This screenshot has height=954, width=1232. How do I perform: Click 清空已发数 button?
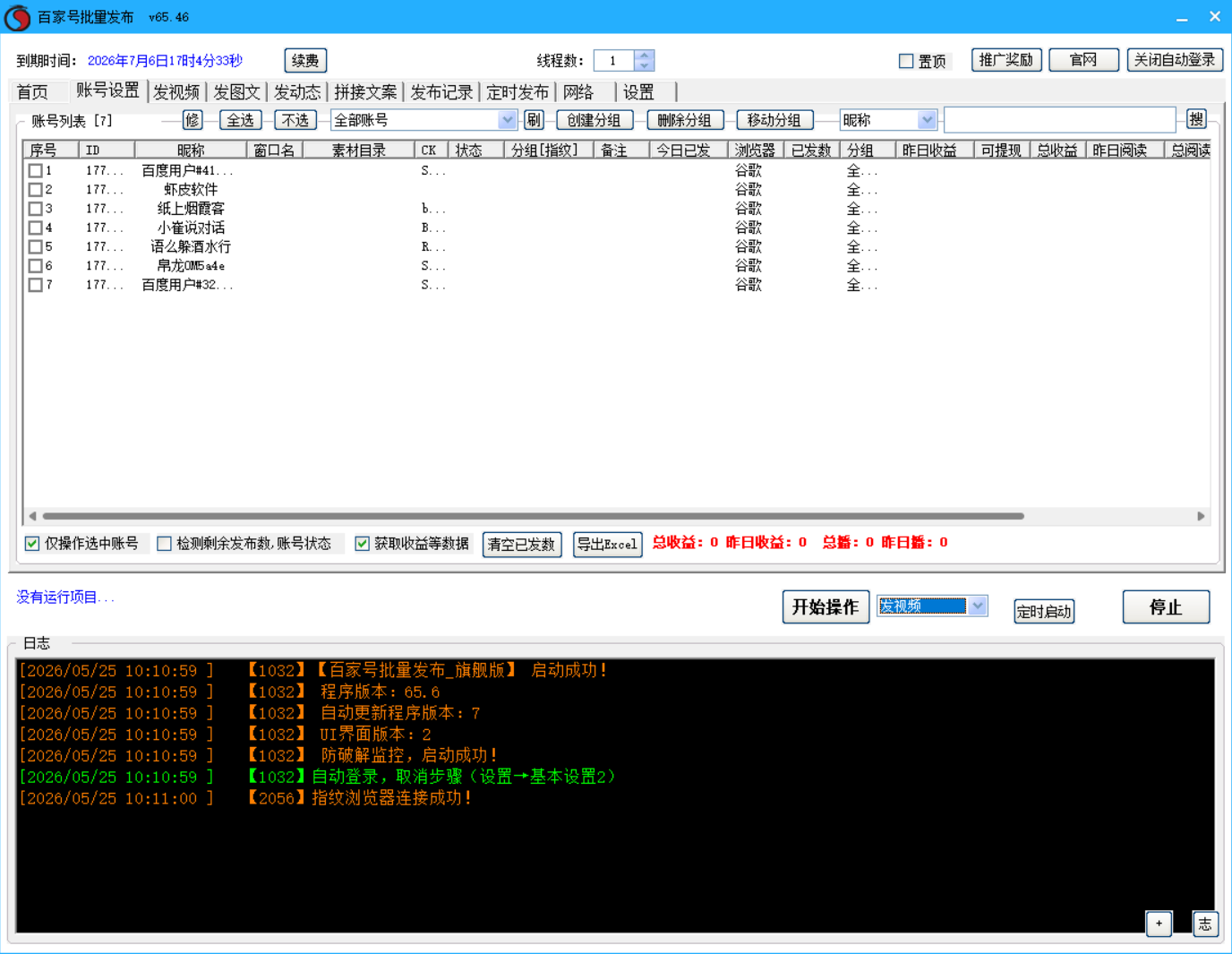(x=522, y=545)
